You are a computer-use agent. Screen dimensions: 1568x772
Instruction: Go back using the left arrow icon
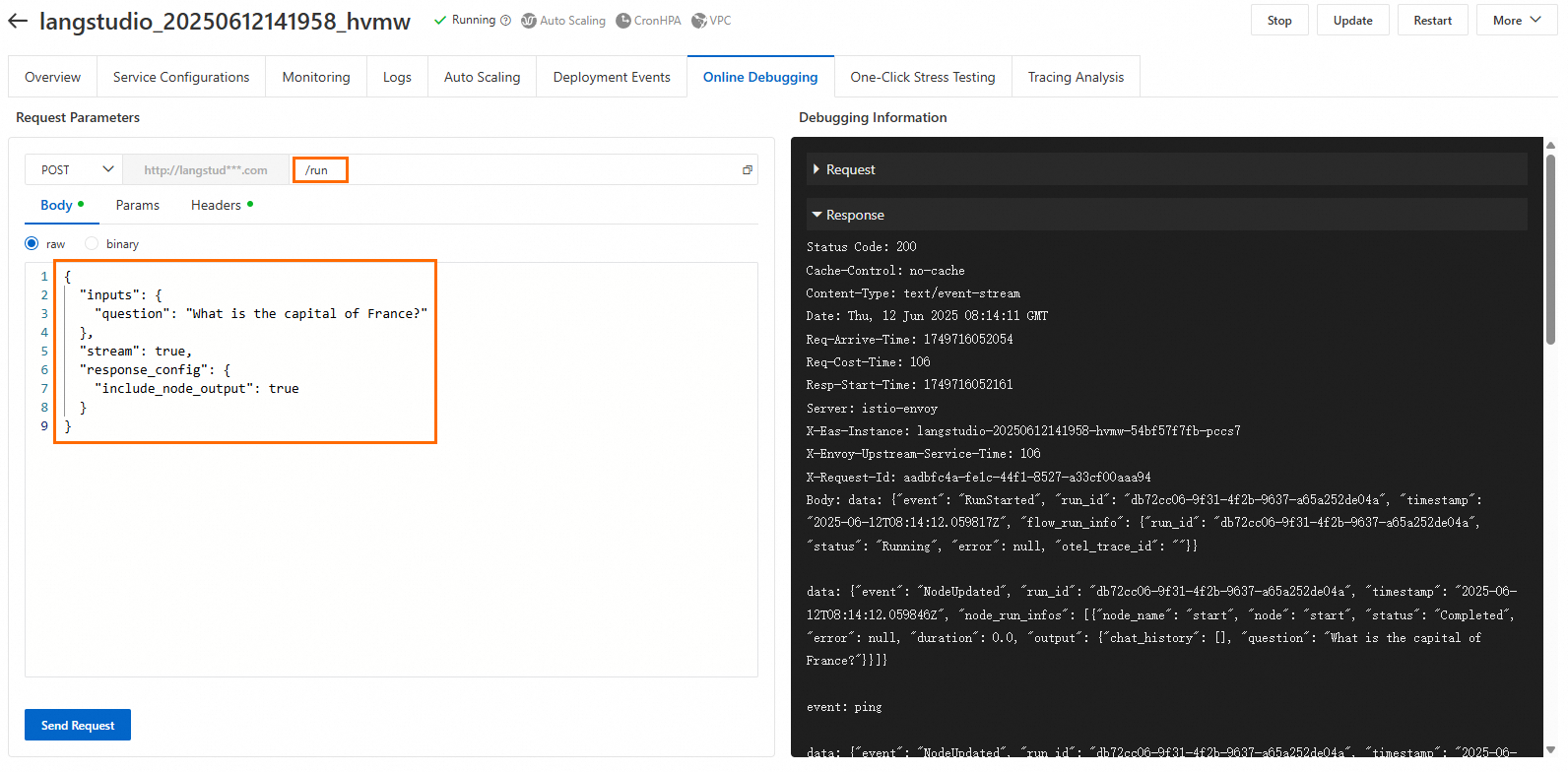(x=18, y=21)
